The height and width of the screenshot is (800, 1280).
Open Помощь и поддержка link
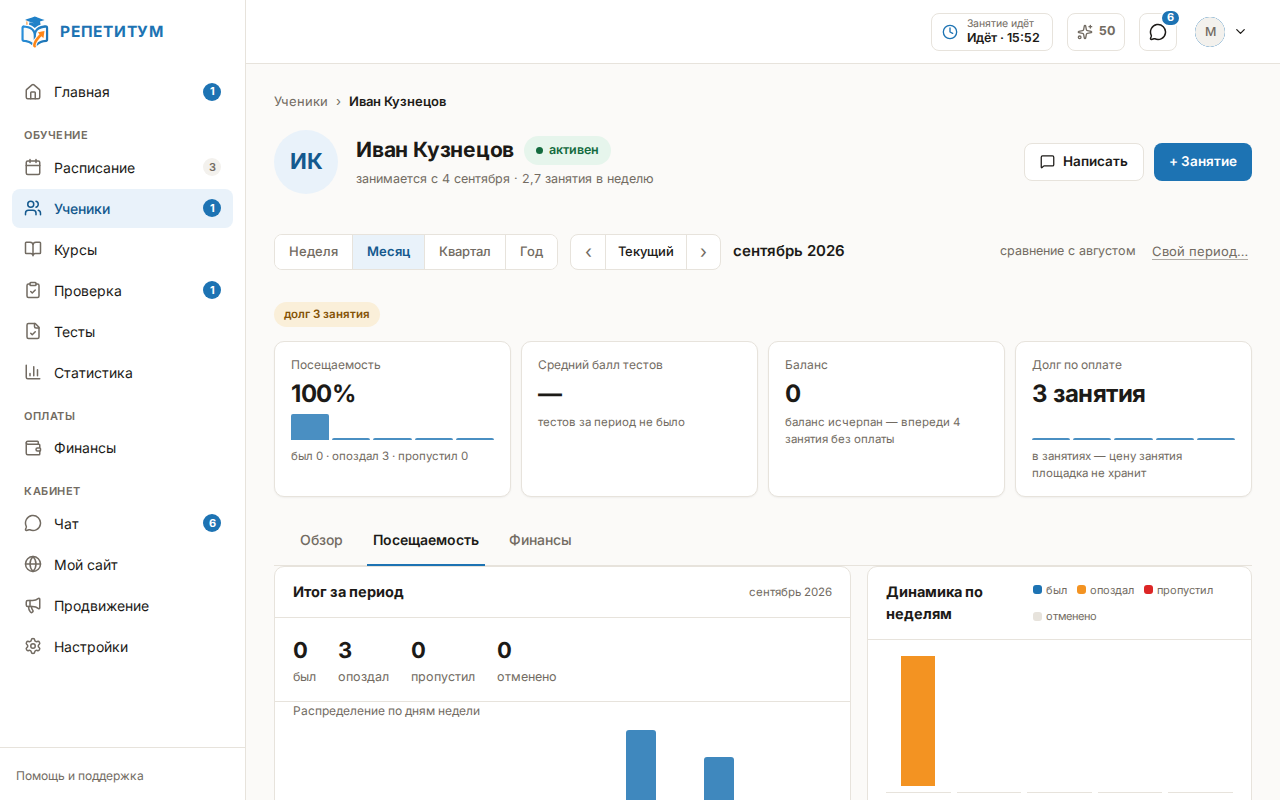click(80, 776)
